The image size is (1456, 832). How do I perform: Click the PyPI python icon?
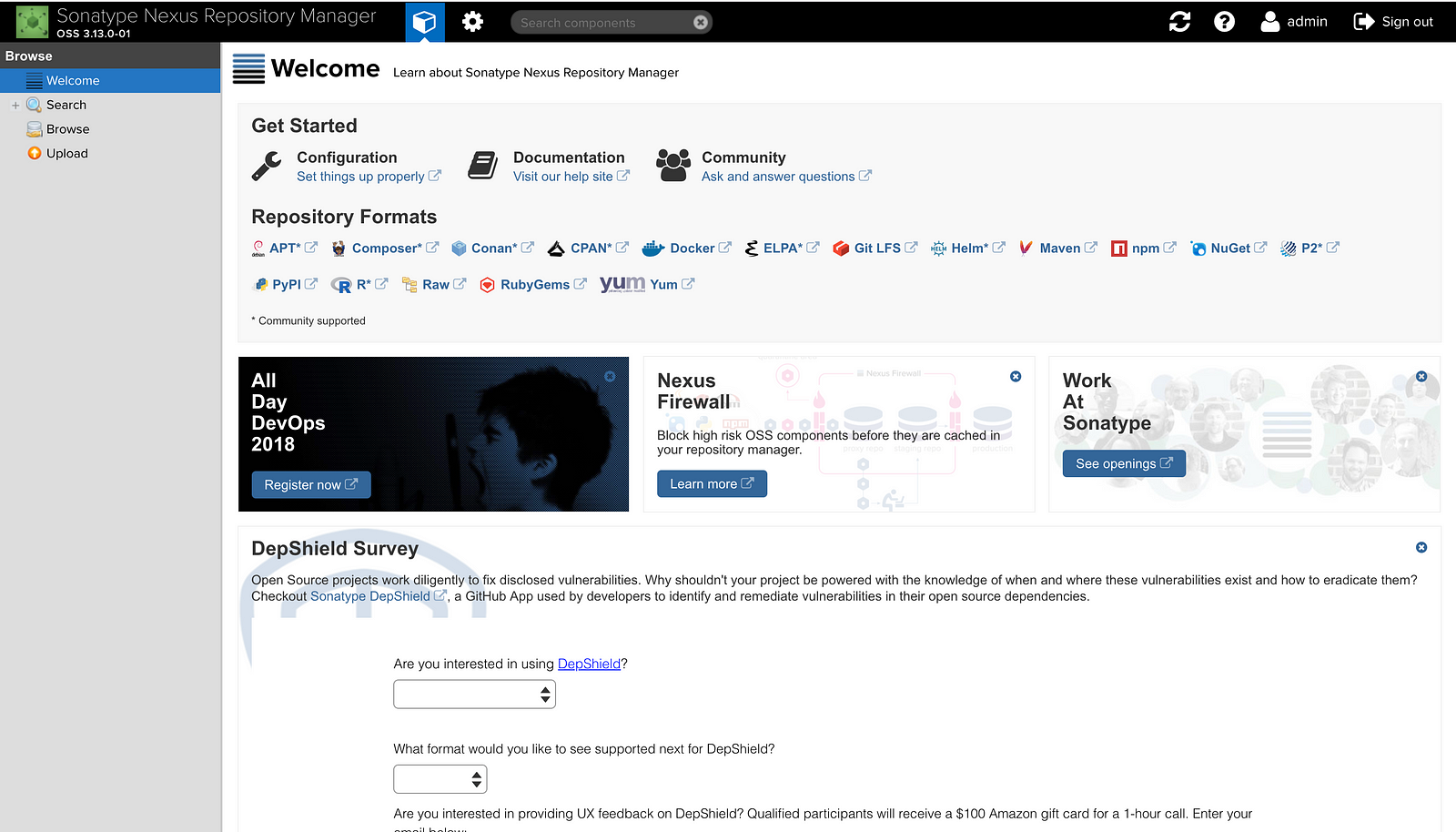pos(260,285)
